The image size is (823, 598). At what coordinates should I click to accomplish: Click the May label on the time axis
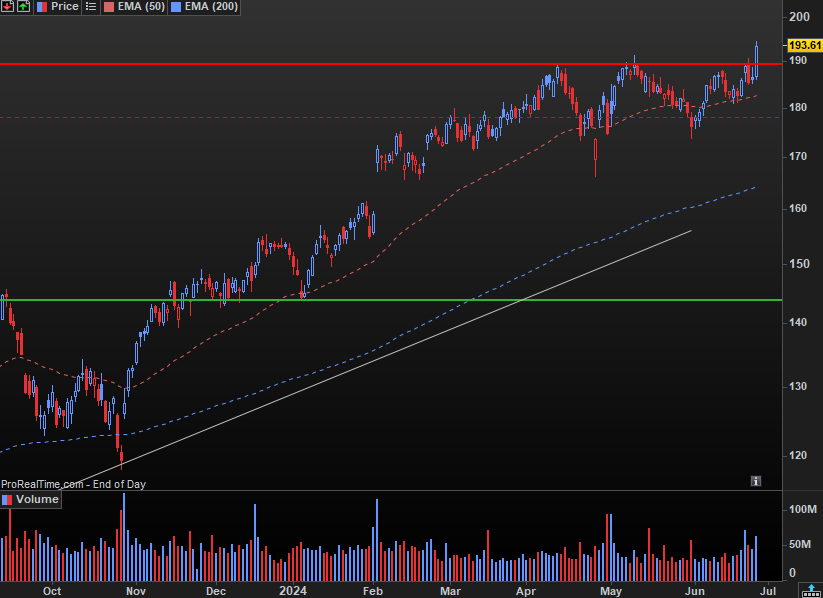click(611, 591)
